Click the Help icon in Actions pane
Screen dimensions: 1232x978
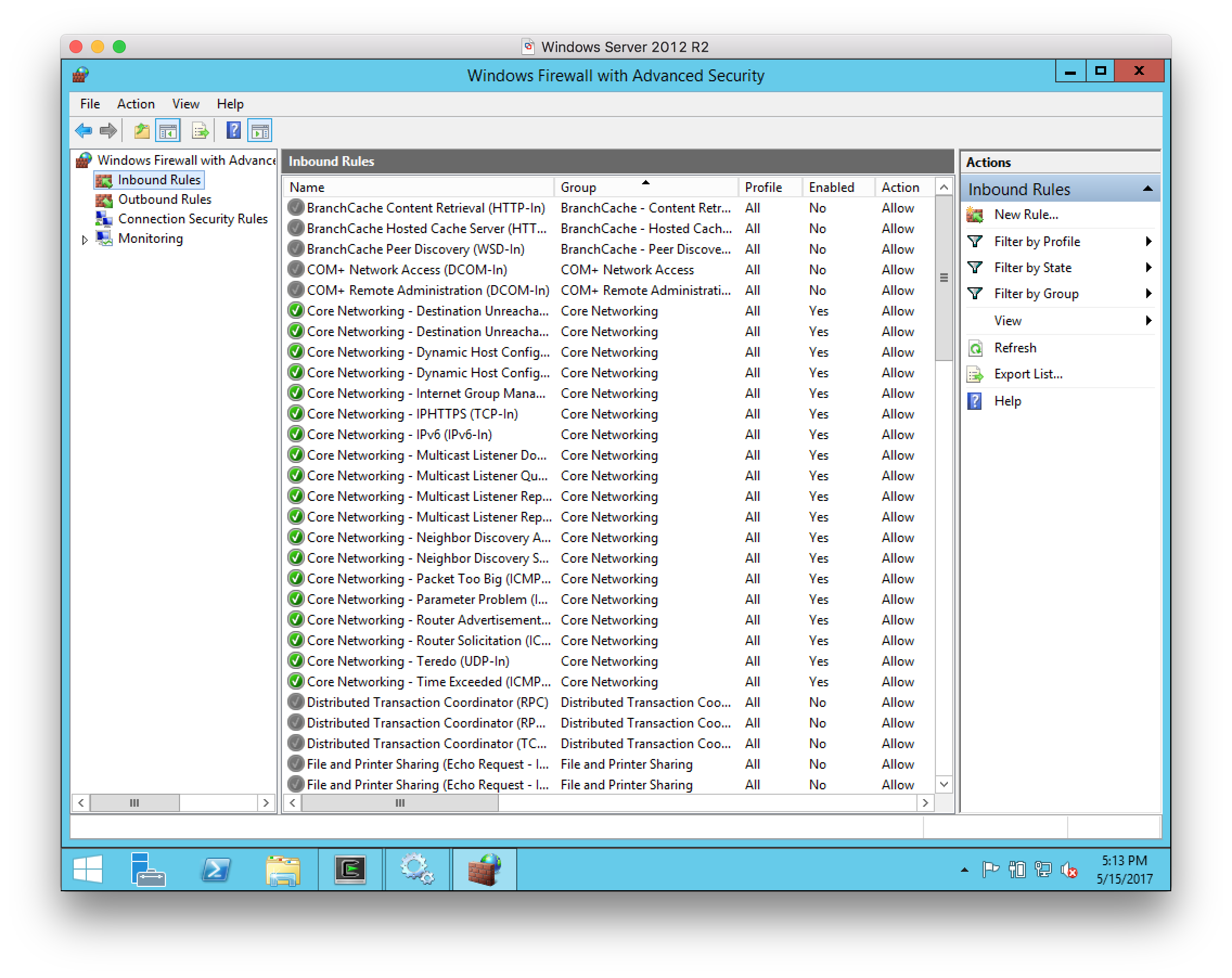click(975, 401)
